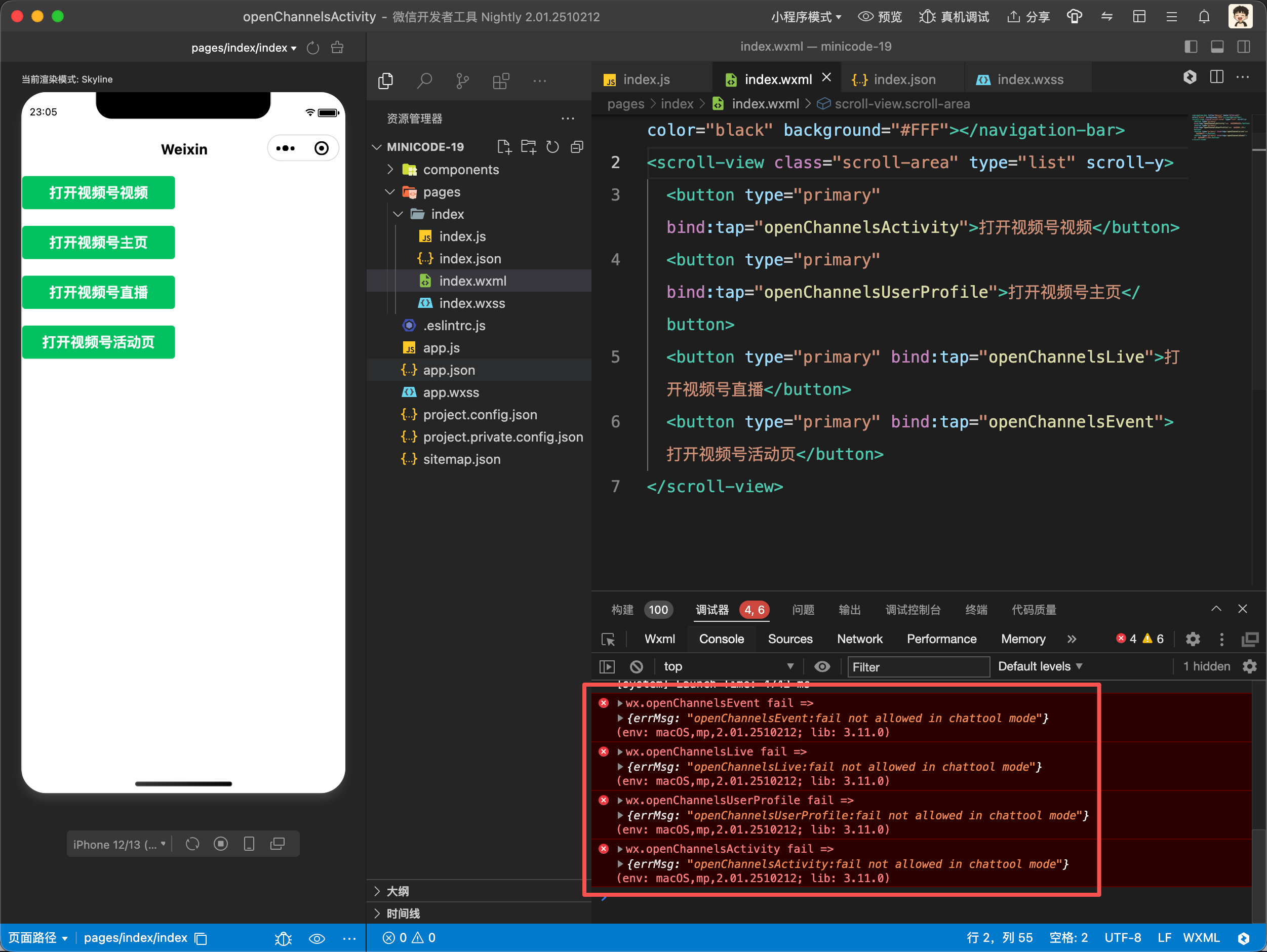Open DevTools settings gear icon
This screenshot has width=1267, height=952.
point(1193,639)
